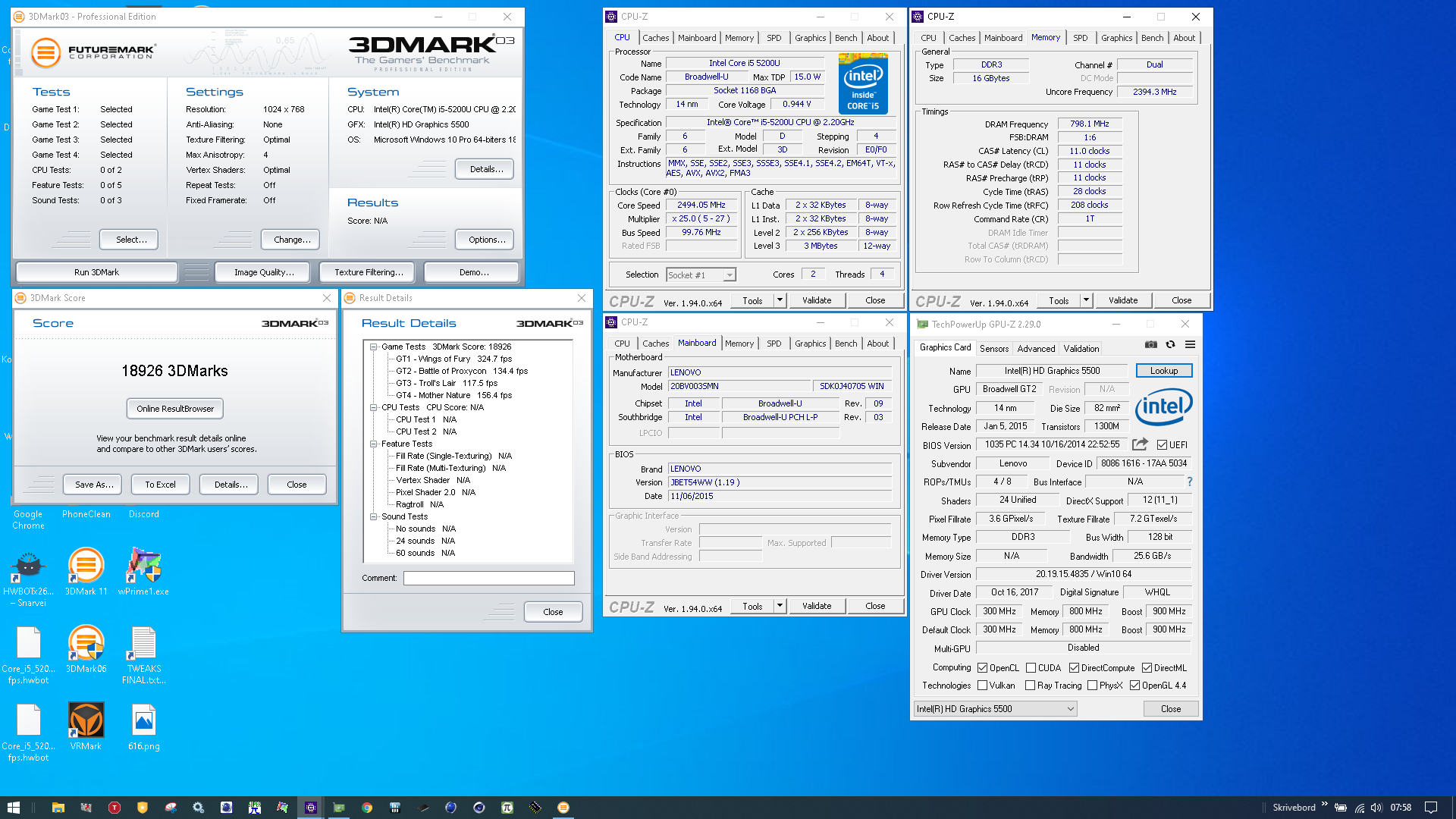Open Tools dropdown arrow in CPU-Z Memory window

pyautogui.click(x=1086, y=300)
